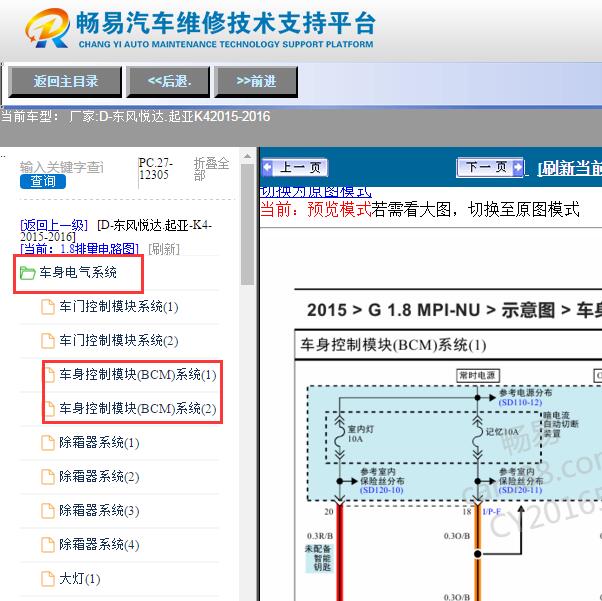Image resolution: width=602 pixels, height=601 pixels.
Task: Click the document icon of 车门控制模块系统(1)
Action: pyautogui.click(x=48, y=307)
